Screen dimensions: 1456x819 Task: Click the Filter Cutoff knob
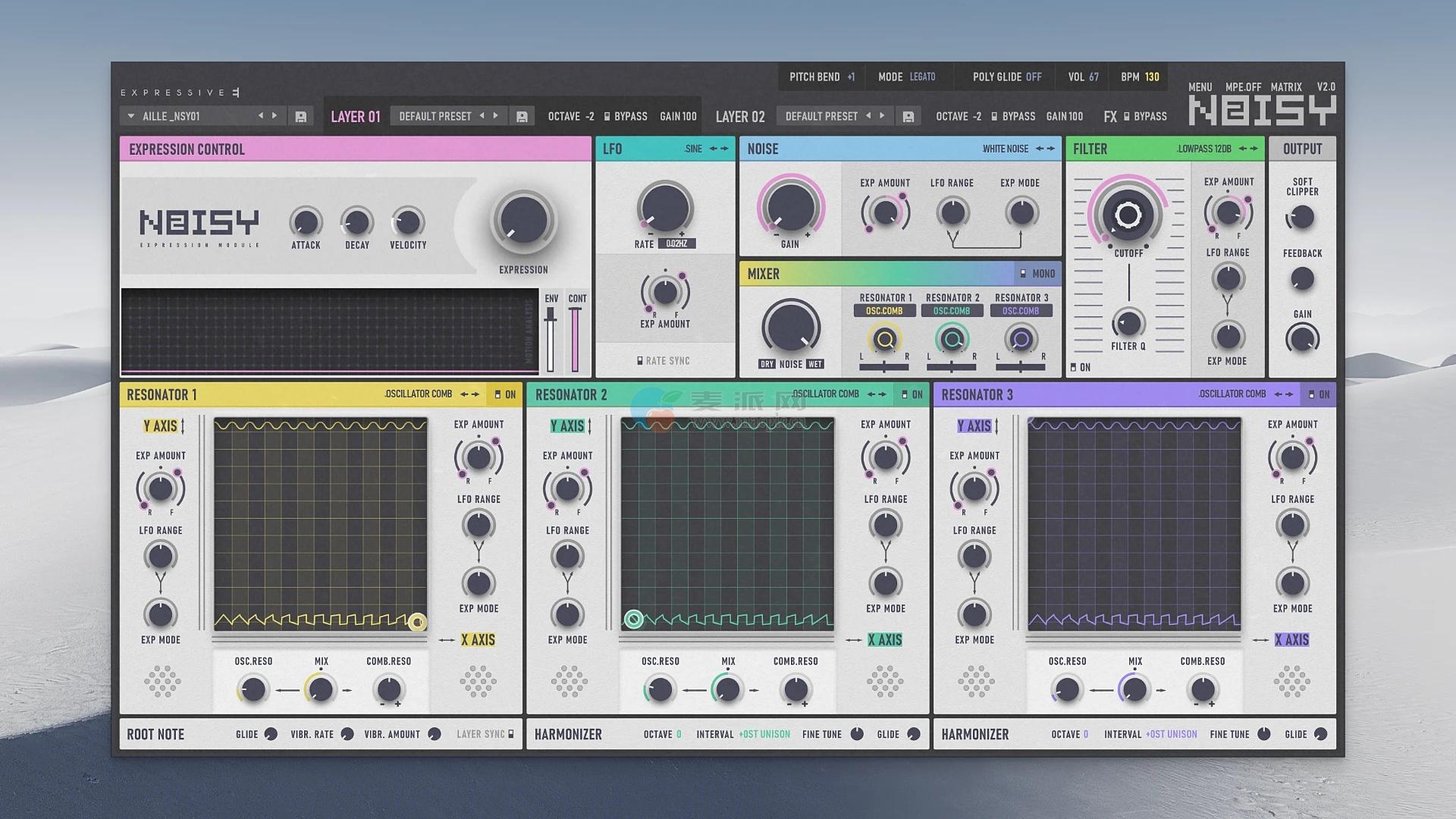(1128, 215)
